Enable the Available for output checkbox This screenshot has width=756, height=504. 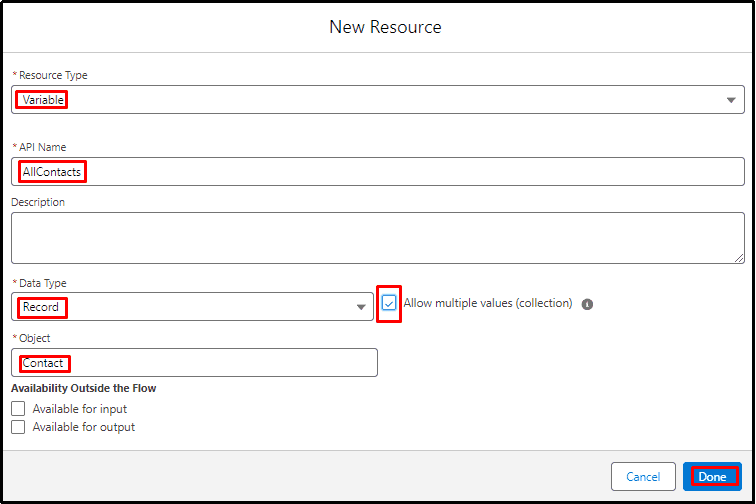point(18,427)
